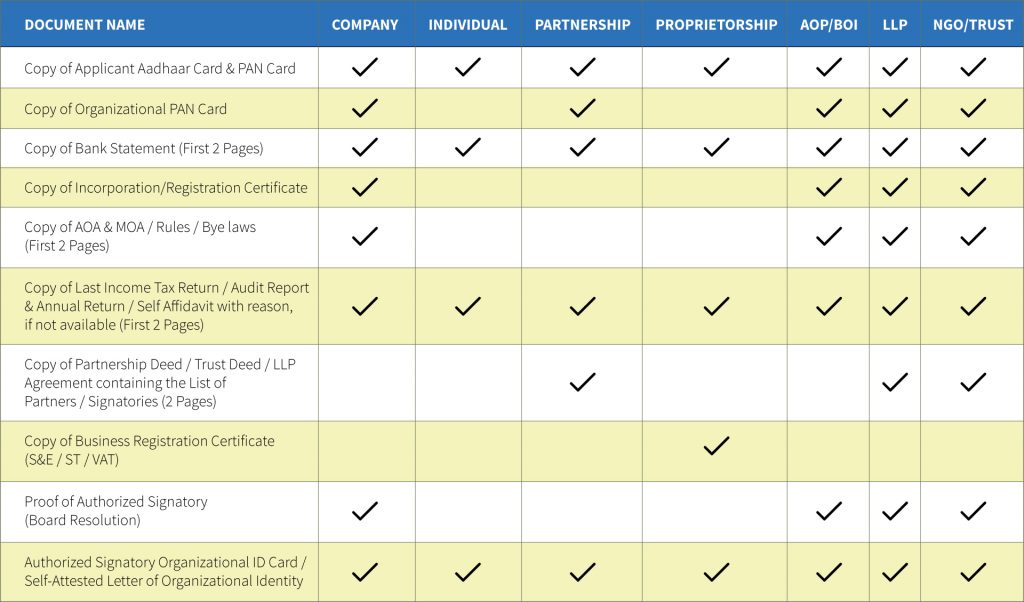Toggle Partnership checkmark for Organizational PAN Card
The width and height of the screenshot is (1024, 602).
pos(582,108)
